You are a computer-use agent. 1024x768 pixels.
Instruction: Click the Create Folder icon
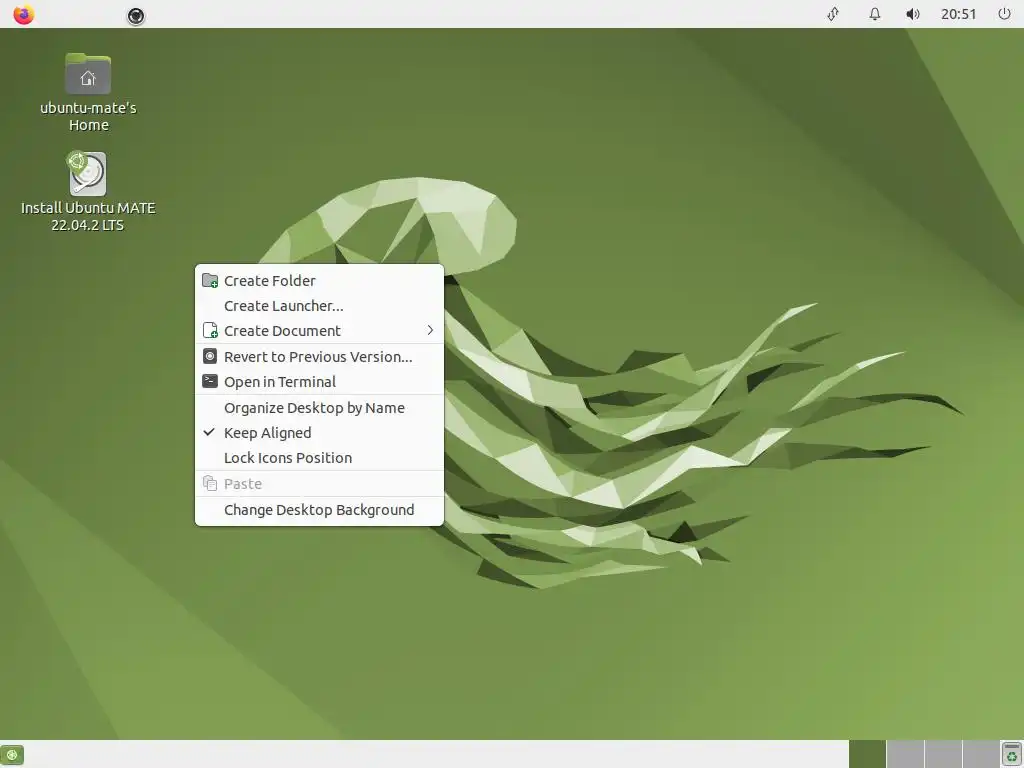point(210,281)
